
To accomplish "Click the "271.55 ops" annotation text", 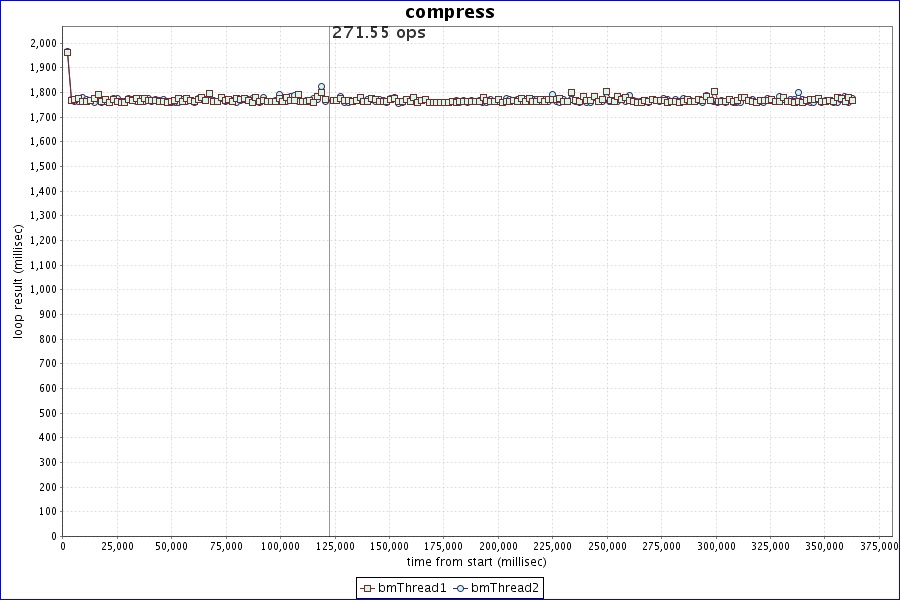I will (x=378, y=33).
